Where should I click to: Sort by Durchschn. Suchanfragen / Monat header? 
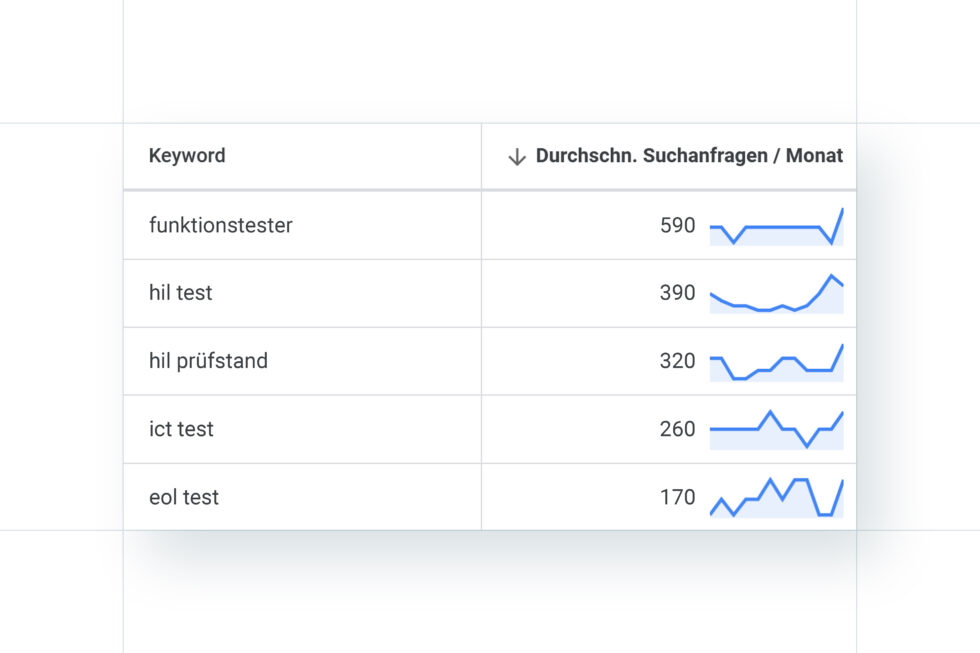tap(689, 156)
